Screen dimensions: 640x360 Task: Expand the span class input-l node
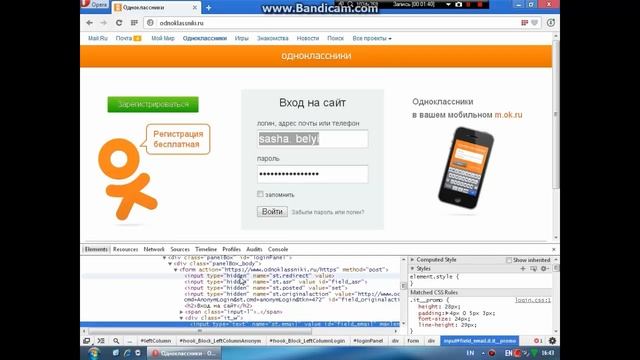pyautogui.click(x=181, y=312)
